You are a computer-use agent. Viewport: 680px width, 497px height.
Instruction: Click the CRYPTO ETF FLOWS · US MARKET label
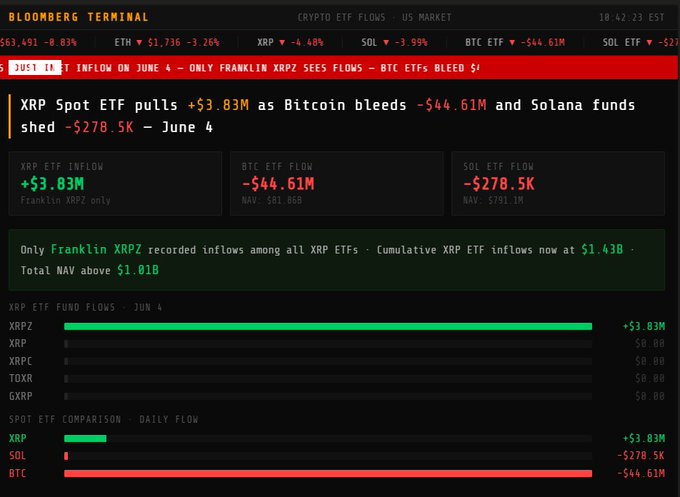[x=374, y=17]
